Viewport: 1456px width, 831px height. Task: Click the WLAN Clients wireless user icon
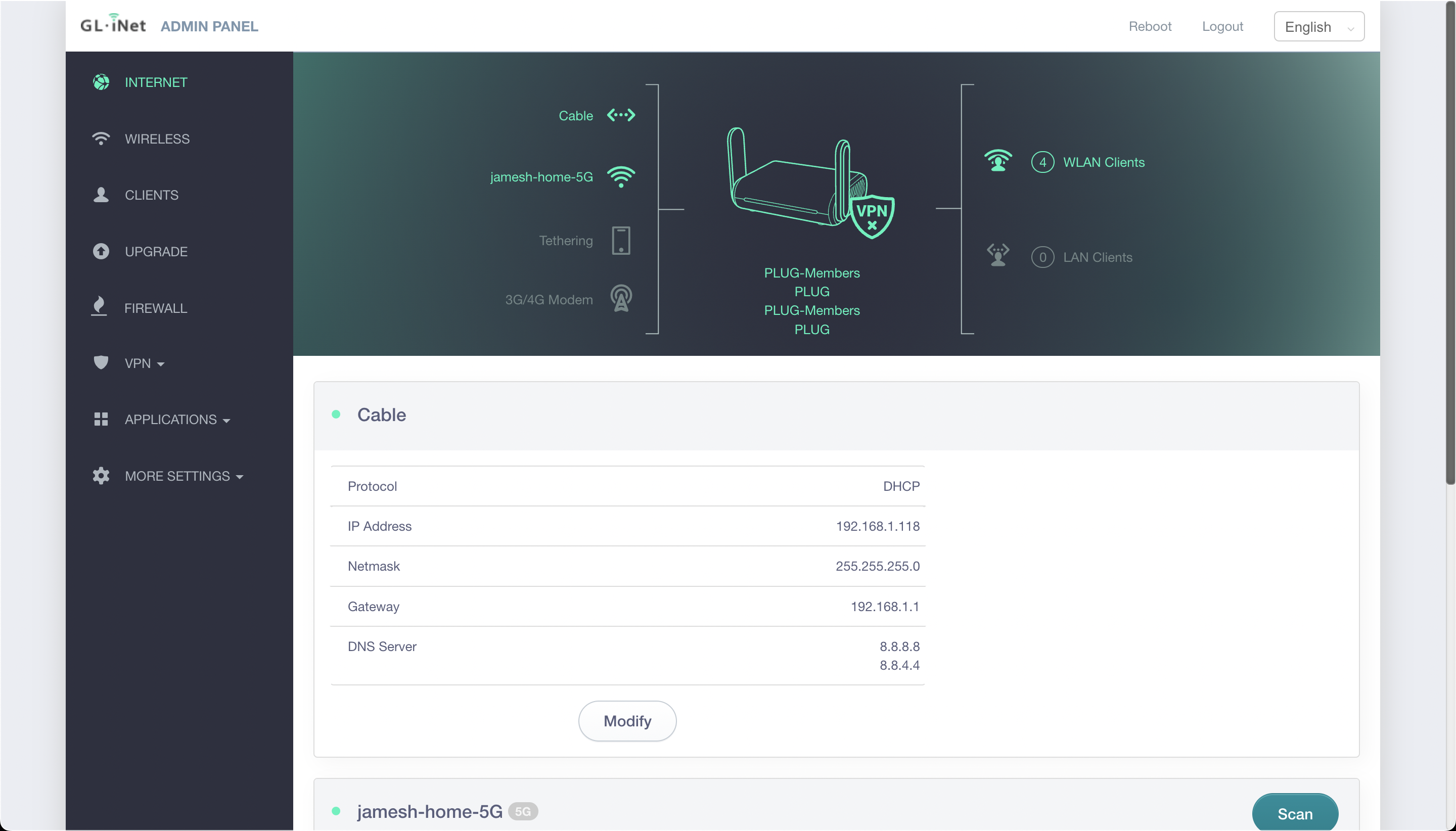997,161
